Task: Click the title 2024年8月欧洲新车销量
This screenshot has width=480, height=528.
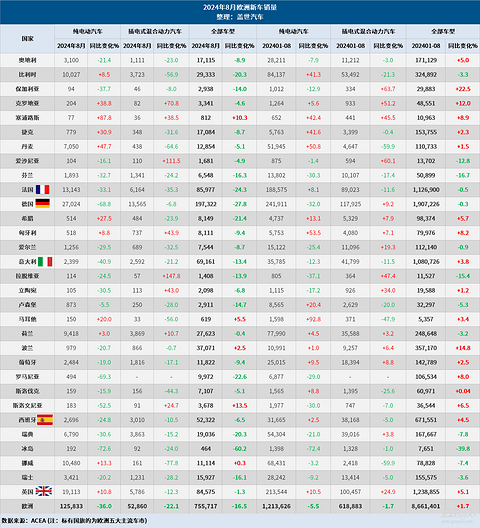Action: [x=240, y=7]
